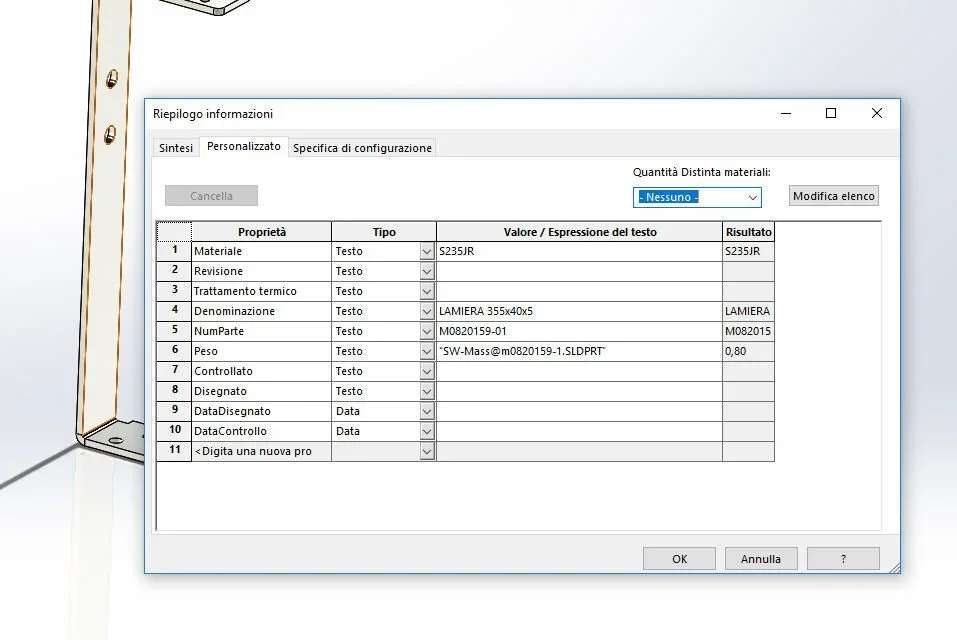The width and height of the screenshot is (957, 640).
Task: Open help with the ? button
Action: (843, 559)
